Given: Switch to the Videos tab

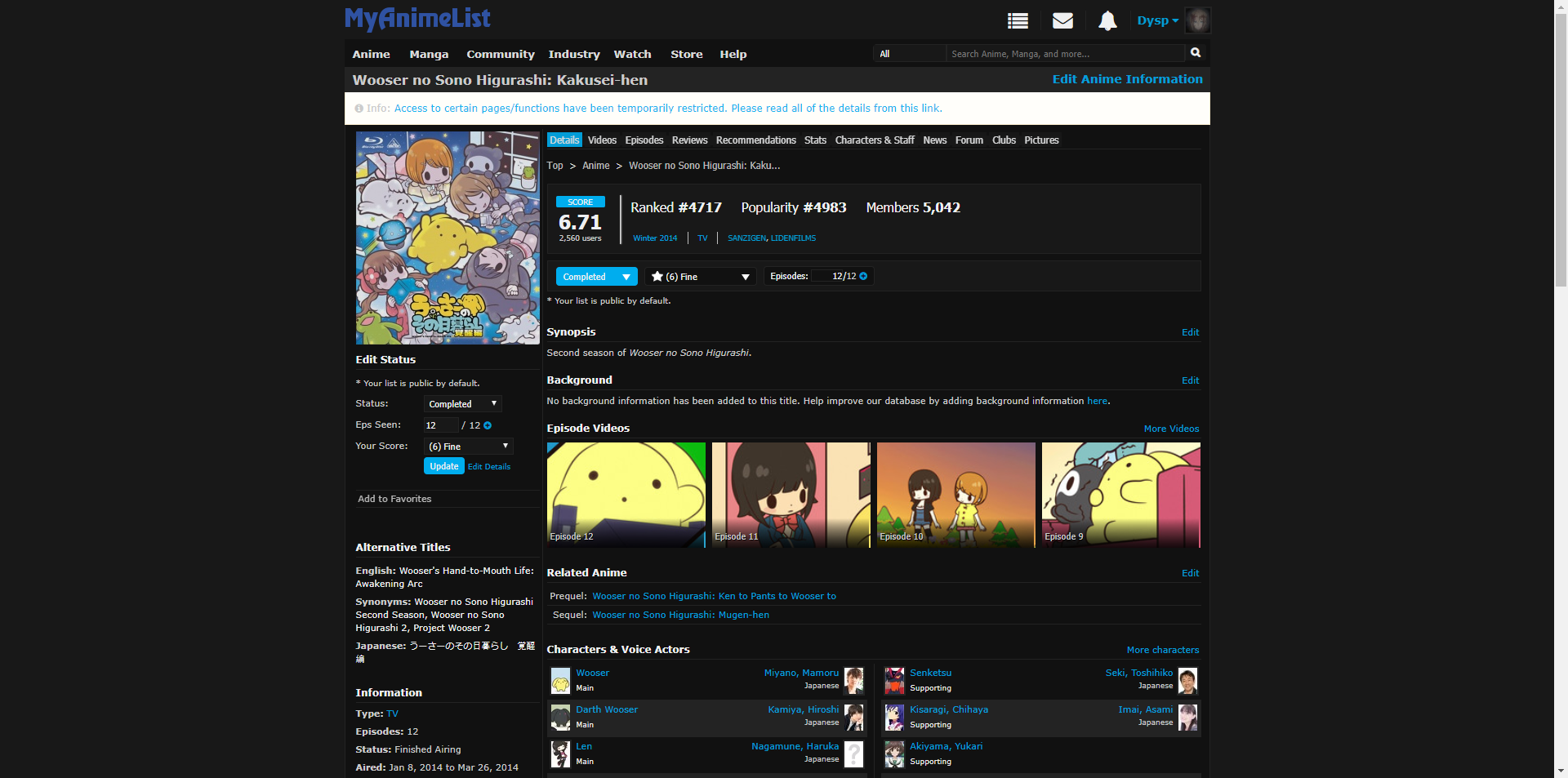Looking at the screenshot, I should coord(602,140).
